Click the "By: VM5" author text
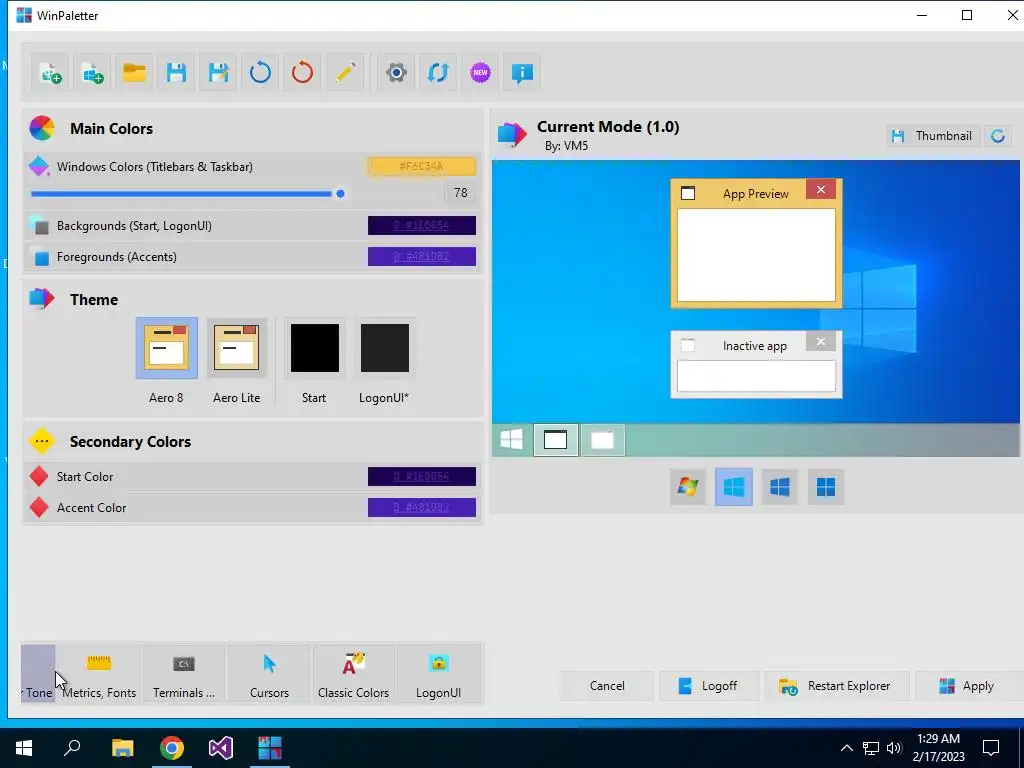The image size is (1024, 768). (x=566, y=146)
